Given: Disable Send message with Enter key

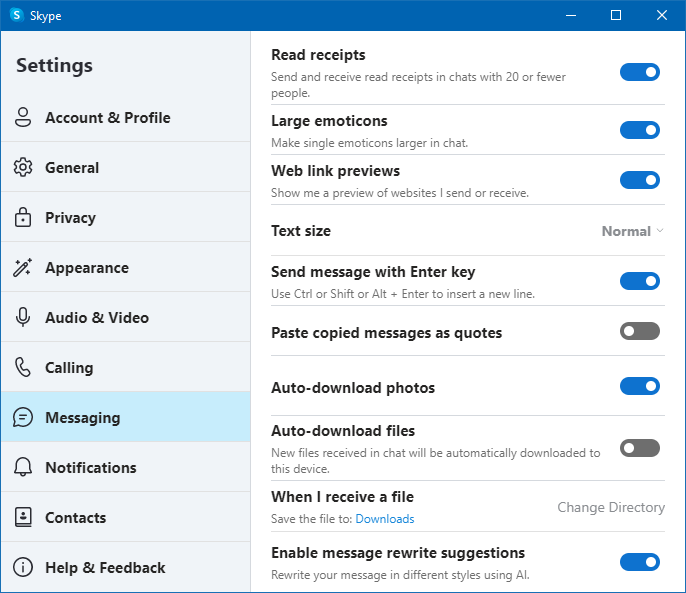Looking at the screenshot, I should coord(640,281).
